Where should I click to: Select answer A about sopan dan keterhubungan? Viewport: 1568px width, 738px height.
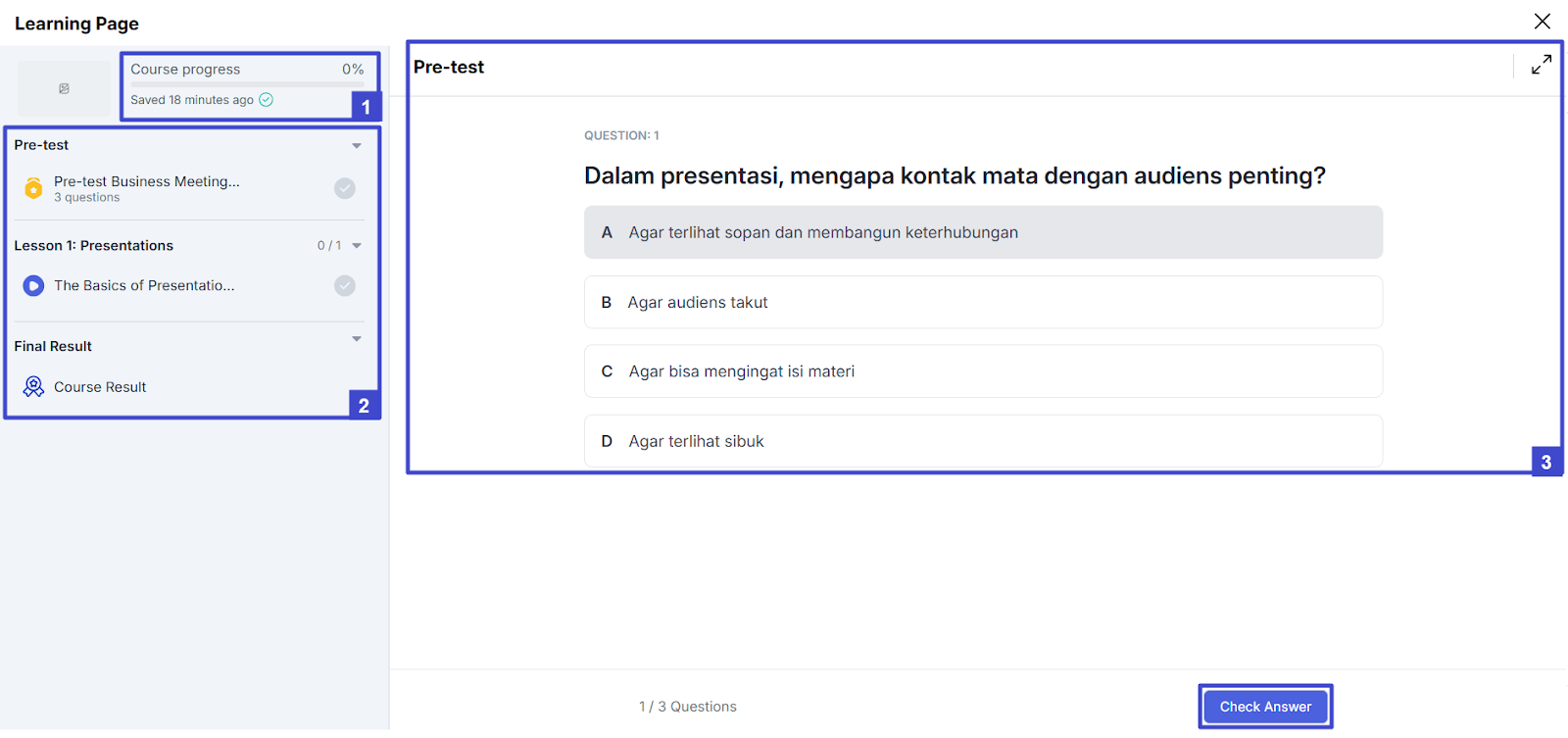[982, 232]
